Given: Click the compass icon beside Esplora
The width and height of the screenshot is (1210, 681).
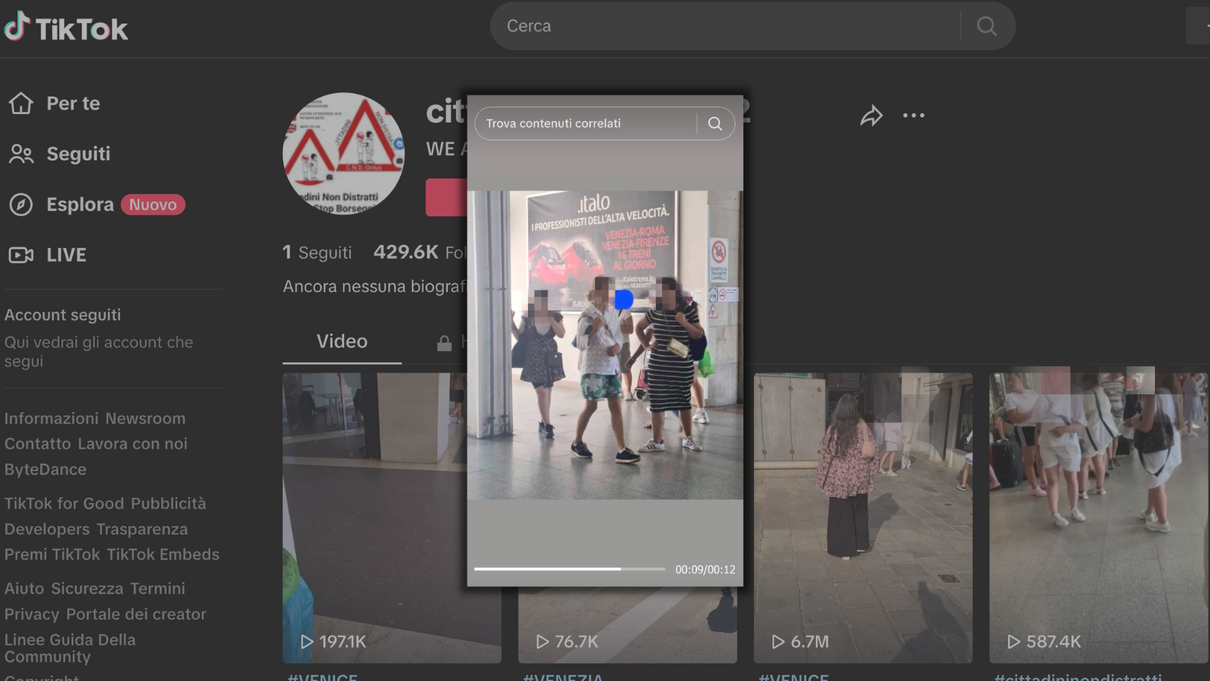Looking at the screenshot, I should click(21, 204).
